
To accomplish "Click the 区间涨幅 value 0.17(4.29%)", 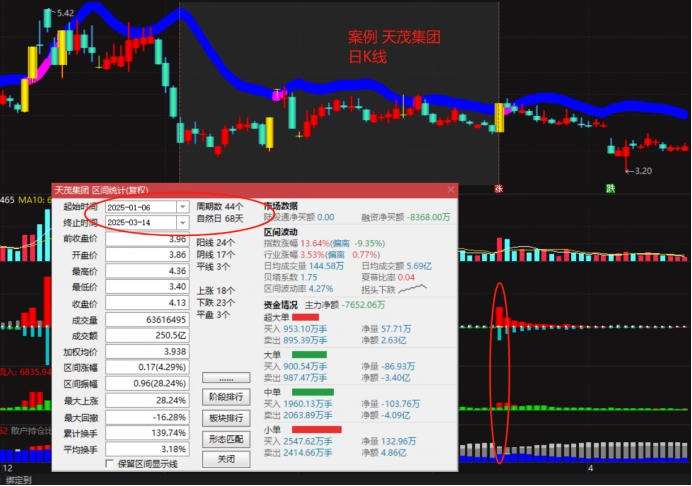I will pos(147,367).
